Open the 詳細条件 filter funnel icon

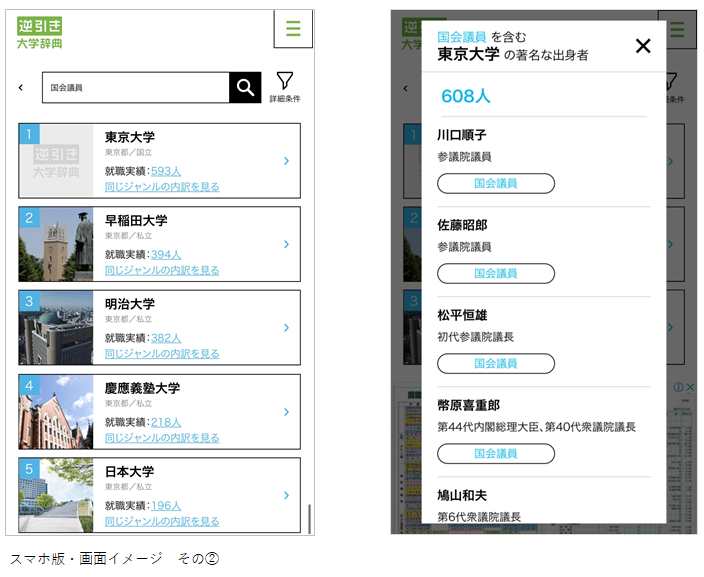click(x=285, y=86)
